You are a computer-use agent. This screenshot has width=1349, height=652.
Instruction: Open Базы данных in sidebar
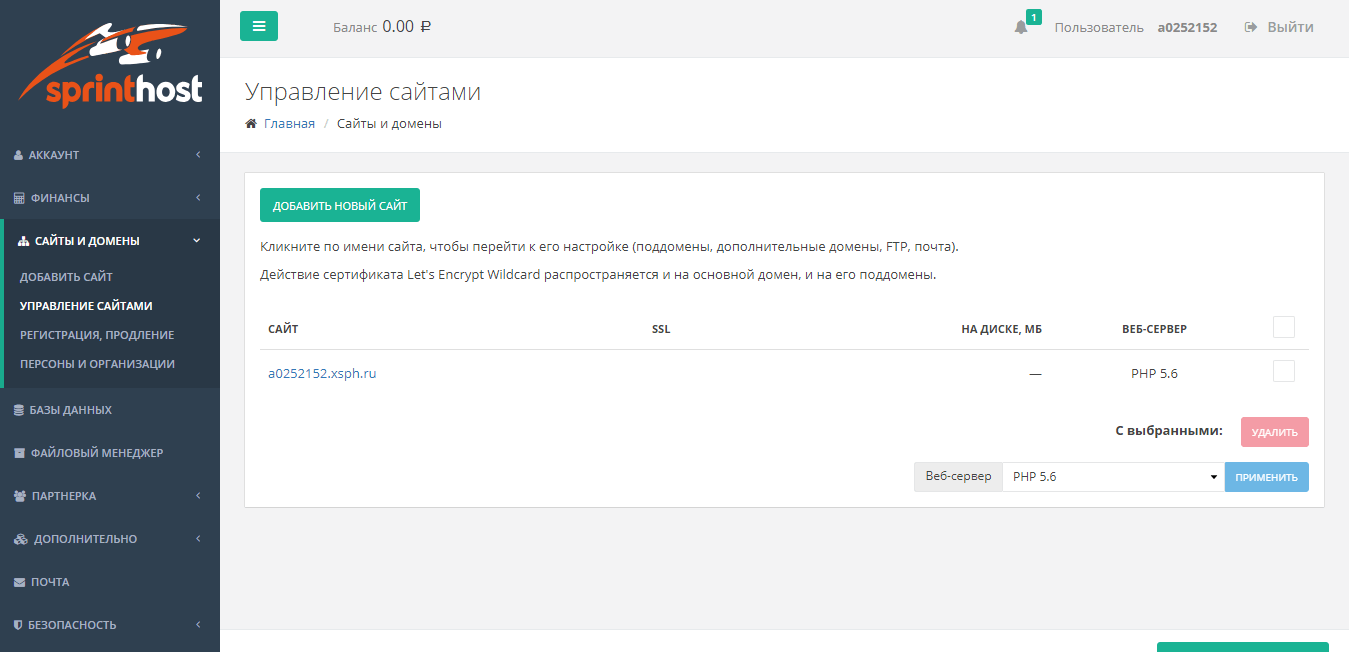[70, 410]
